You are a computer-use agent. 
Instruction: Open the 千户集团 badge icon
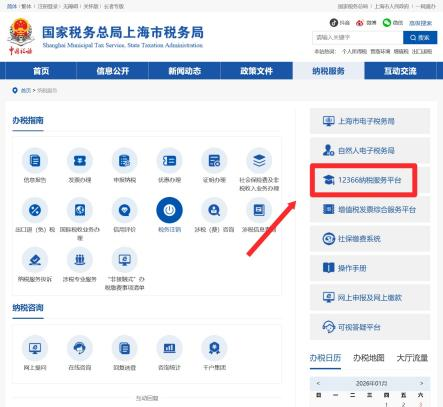coord(214,348)
